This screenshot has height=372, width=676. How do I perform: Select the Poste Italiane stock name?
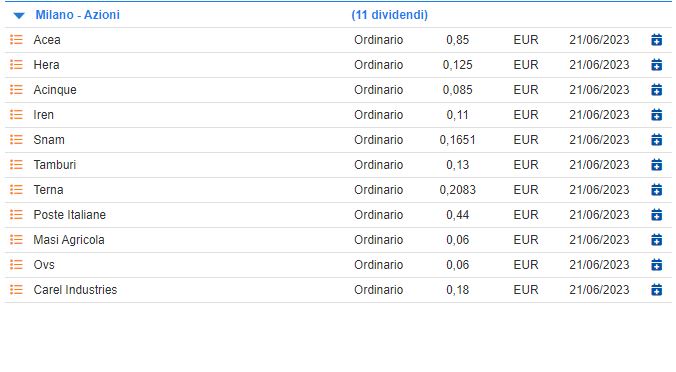pyautogui.click(x=69, y=215)
